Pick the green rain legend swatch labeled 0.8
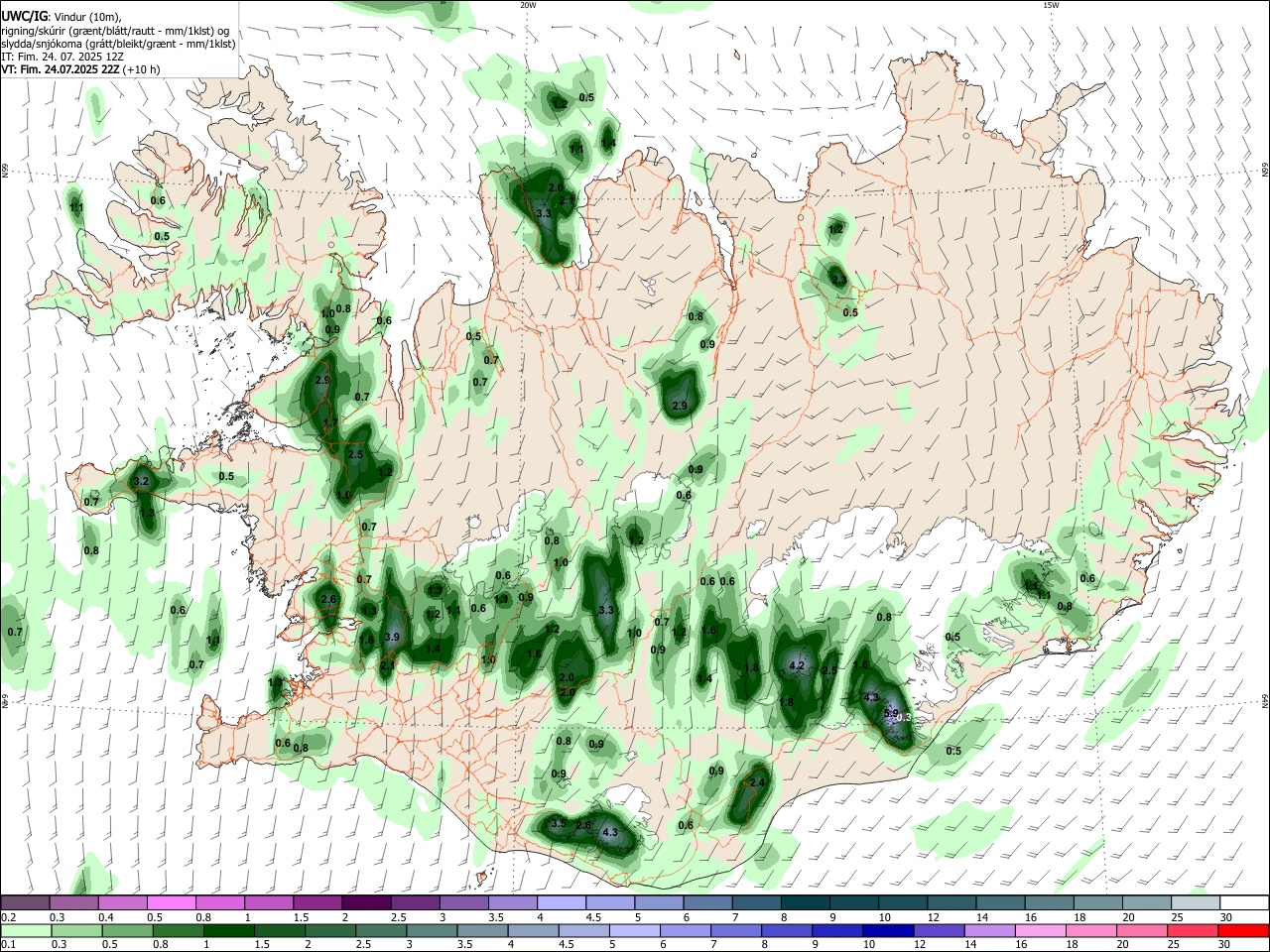Image resolution: width=1270 pixels, height=952 pixels. 178,930
